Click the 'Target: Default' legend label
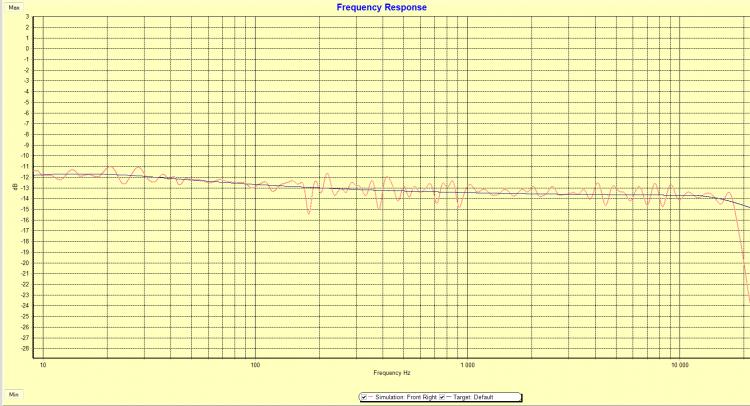Image resolution: width=750 pixels, height=406 pixels. coord(473,397)
